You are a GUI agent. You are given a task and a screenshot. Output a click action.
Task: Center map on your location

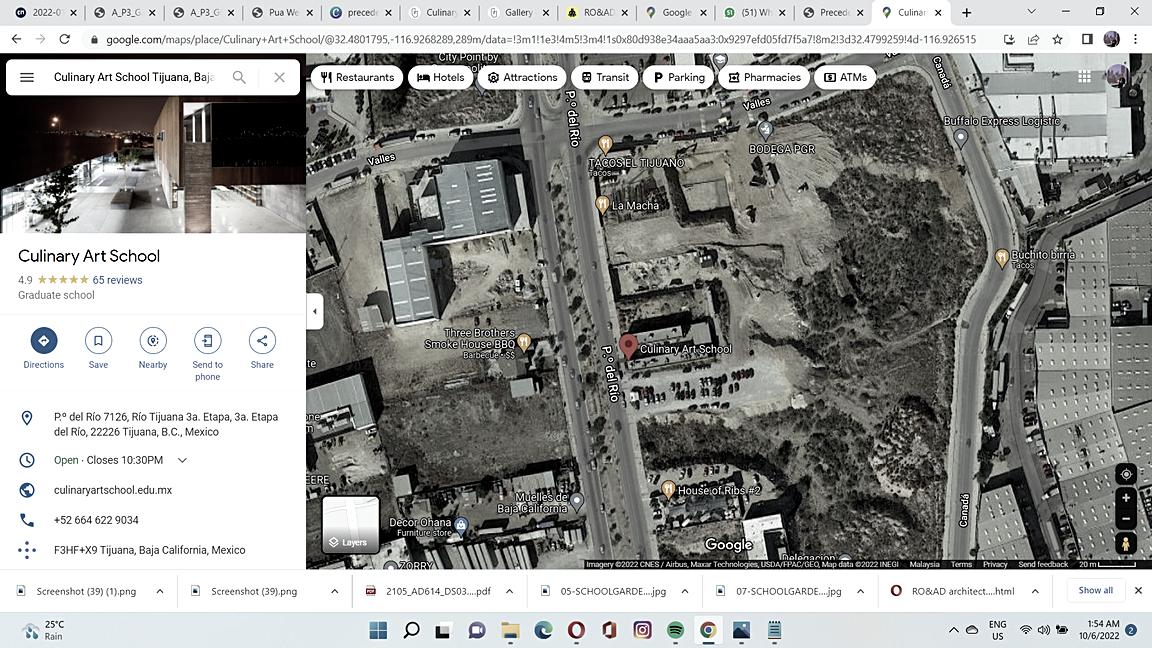pos(1126,474)
